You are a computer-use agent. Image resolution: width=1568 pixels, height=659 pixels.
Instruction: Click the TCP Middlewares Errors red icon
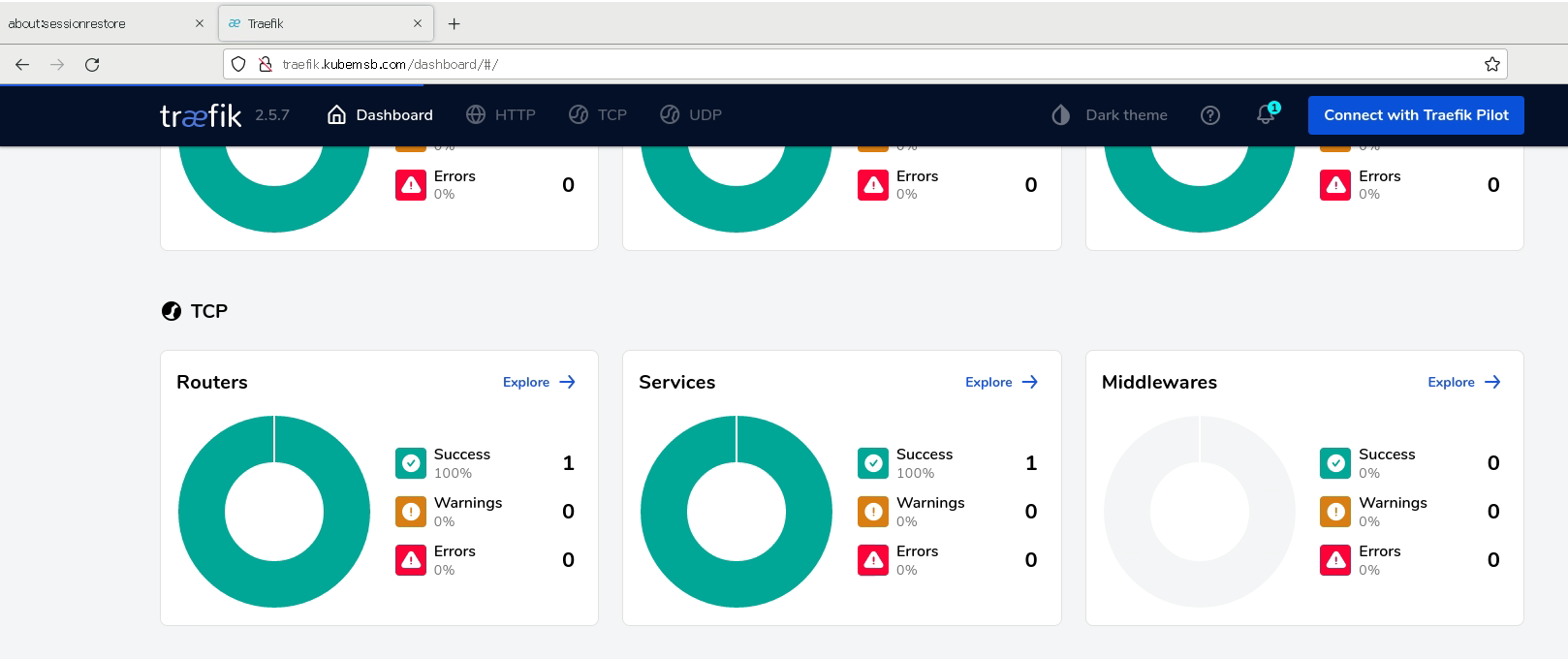coord(1335,560)
